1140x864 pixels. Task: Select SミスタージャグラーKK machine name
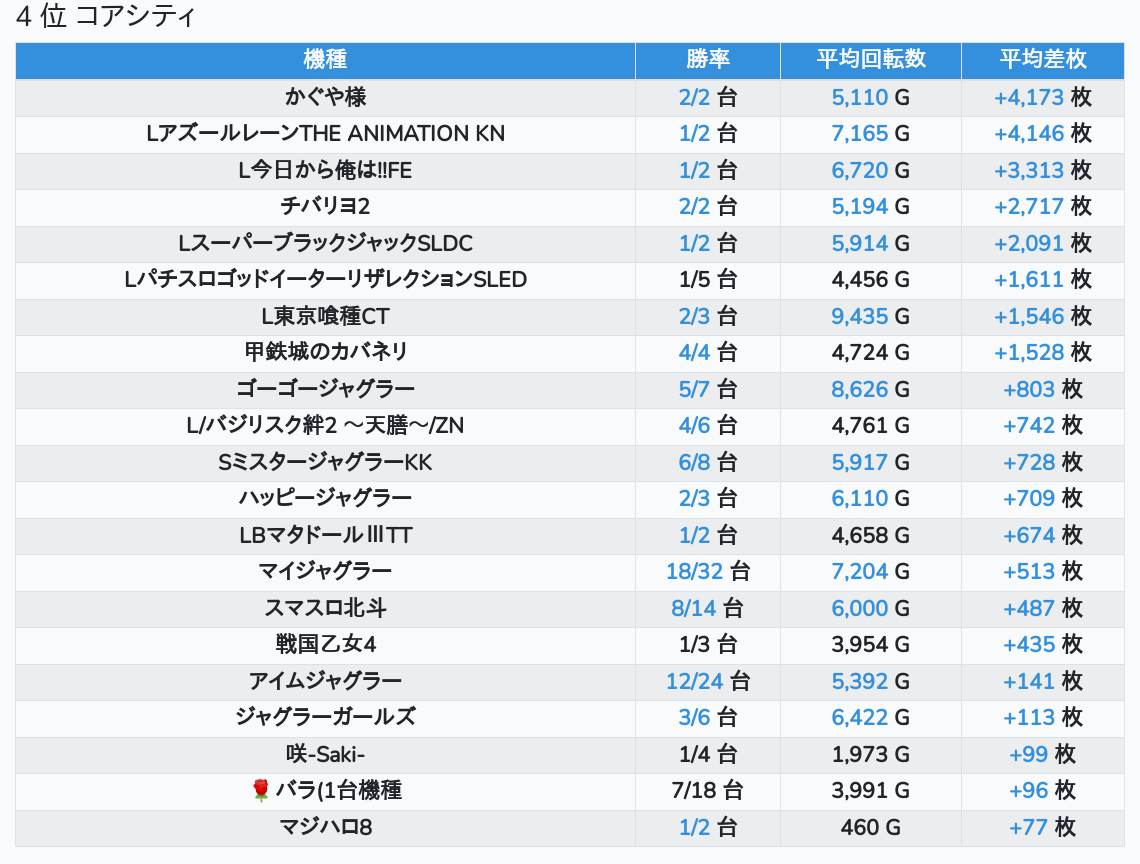325,463
